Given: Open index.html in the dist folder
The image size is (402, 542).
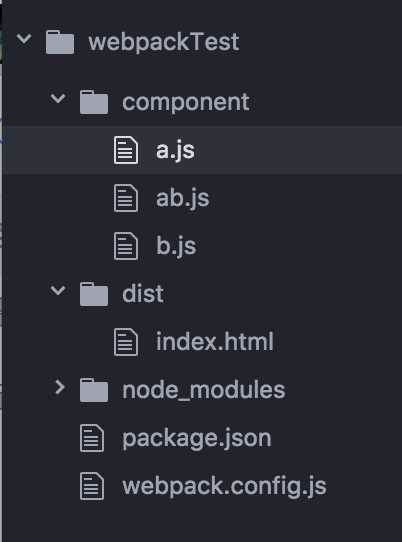Looking at the screenshot, I should point(215,342).
